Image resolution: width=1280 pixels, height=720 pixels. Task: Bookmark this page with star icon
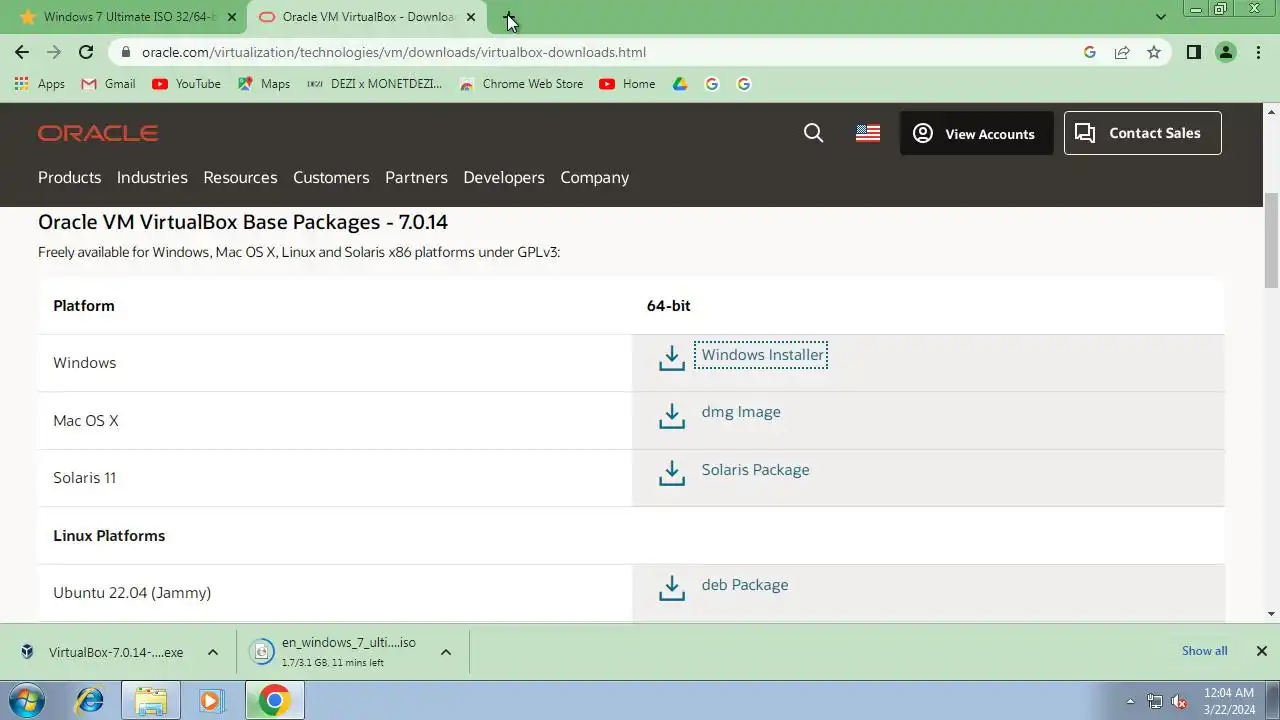pyautogui.click(x=1154, y=52)
